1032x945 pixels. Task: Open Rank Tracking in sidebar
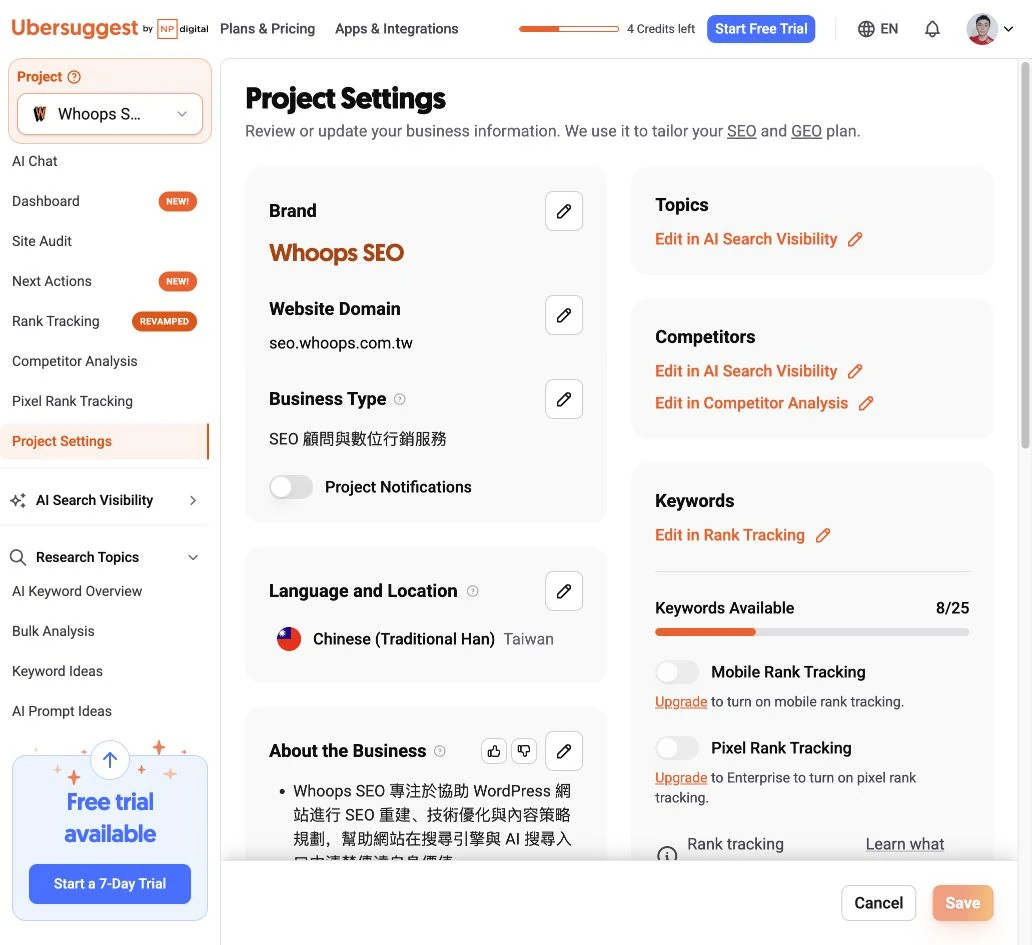55,322
